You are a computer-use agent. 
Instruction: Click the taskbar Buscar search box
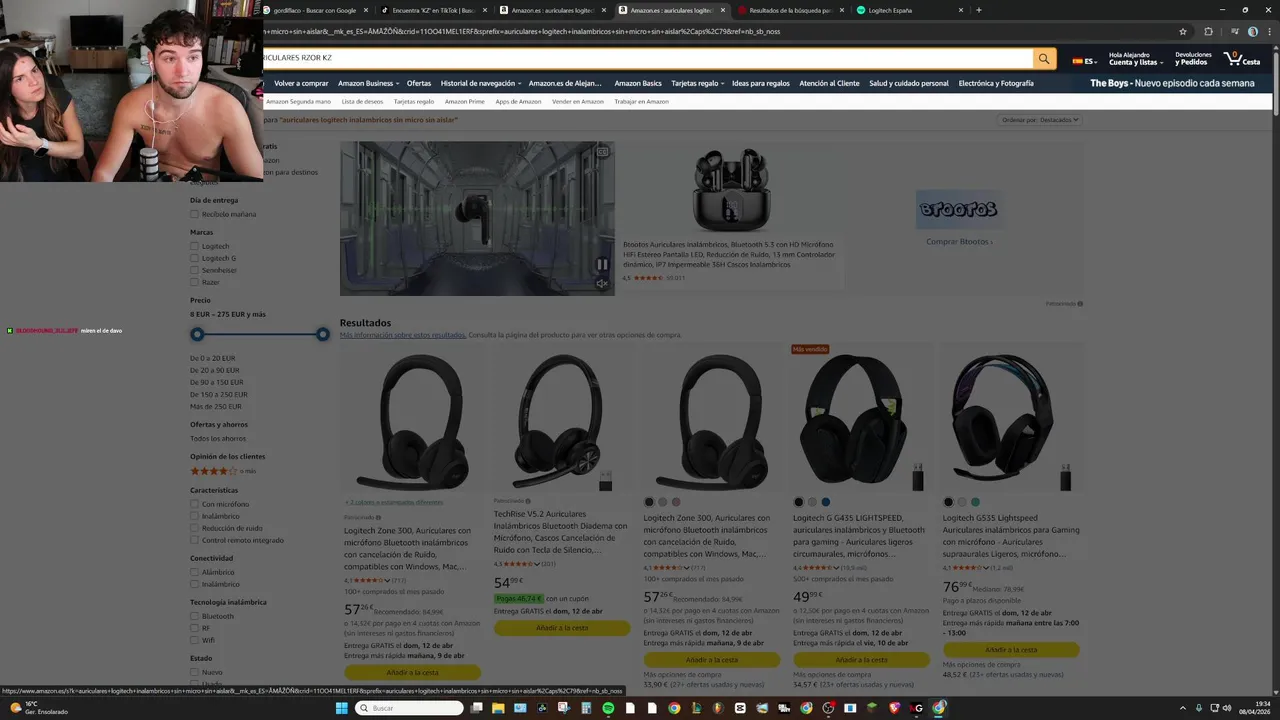point(409,708)
